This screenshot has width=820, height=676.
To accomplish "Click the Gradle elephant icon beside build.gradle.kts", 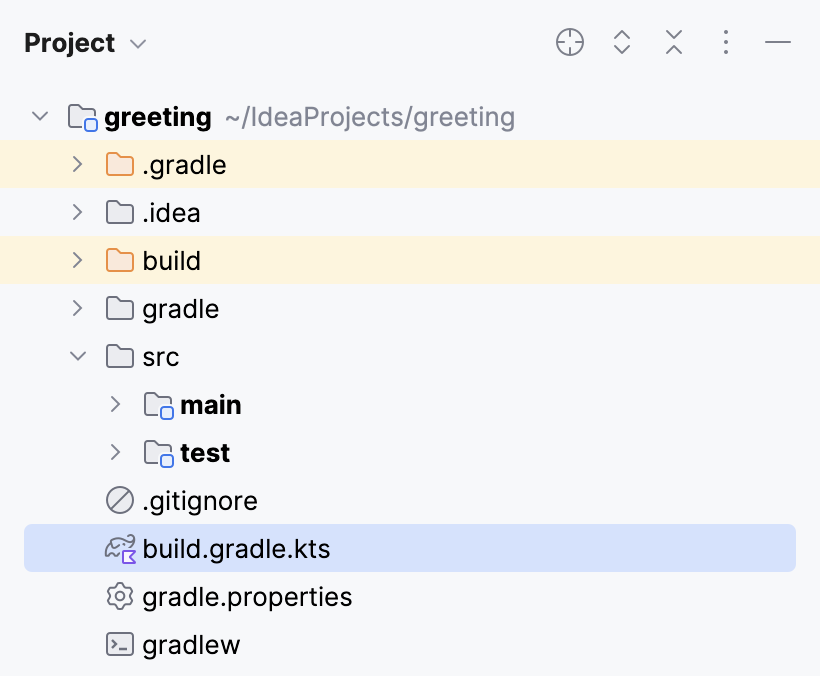I will pos(118,548).
